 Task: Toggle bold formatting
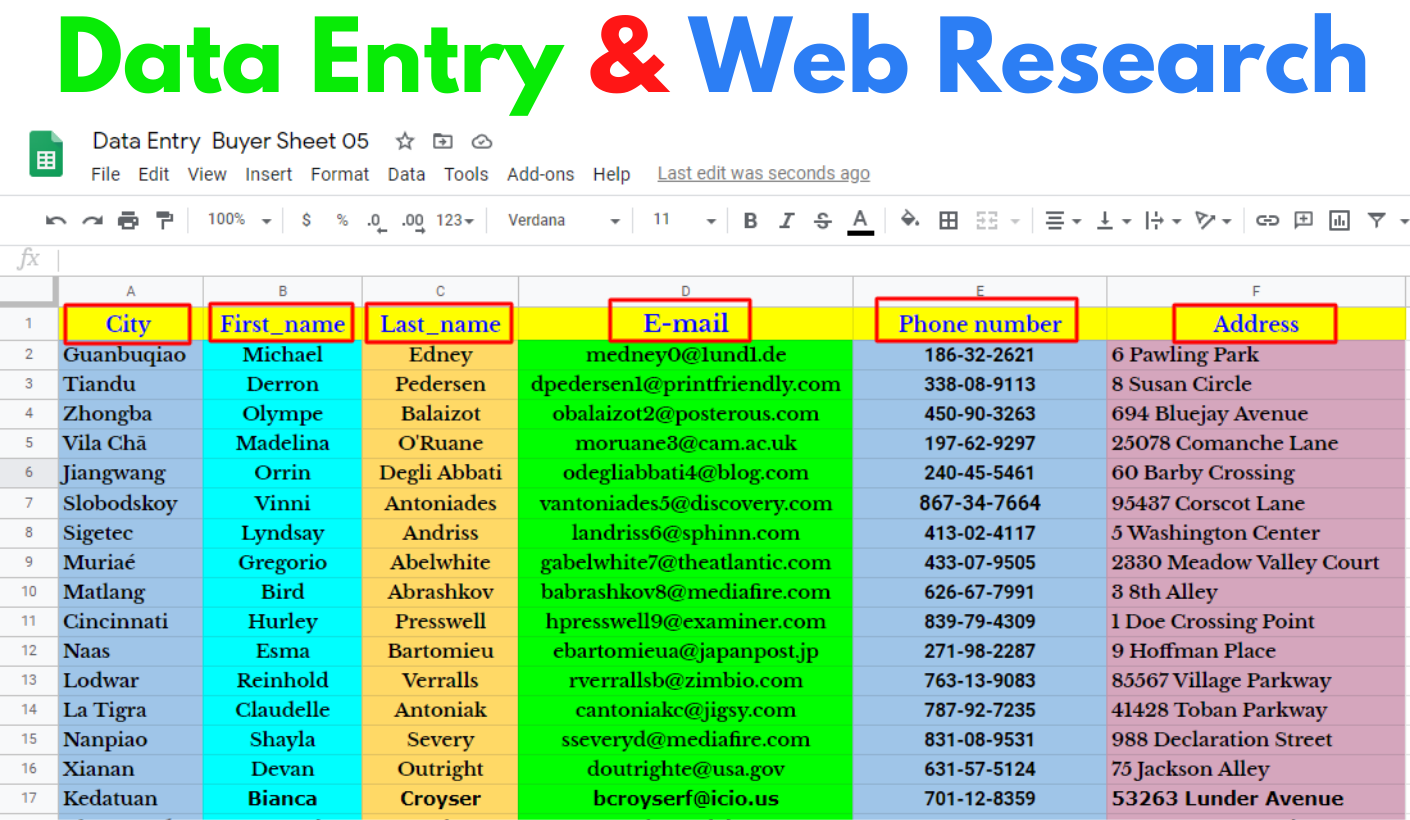(750, 220)
